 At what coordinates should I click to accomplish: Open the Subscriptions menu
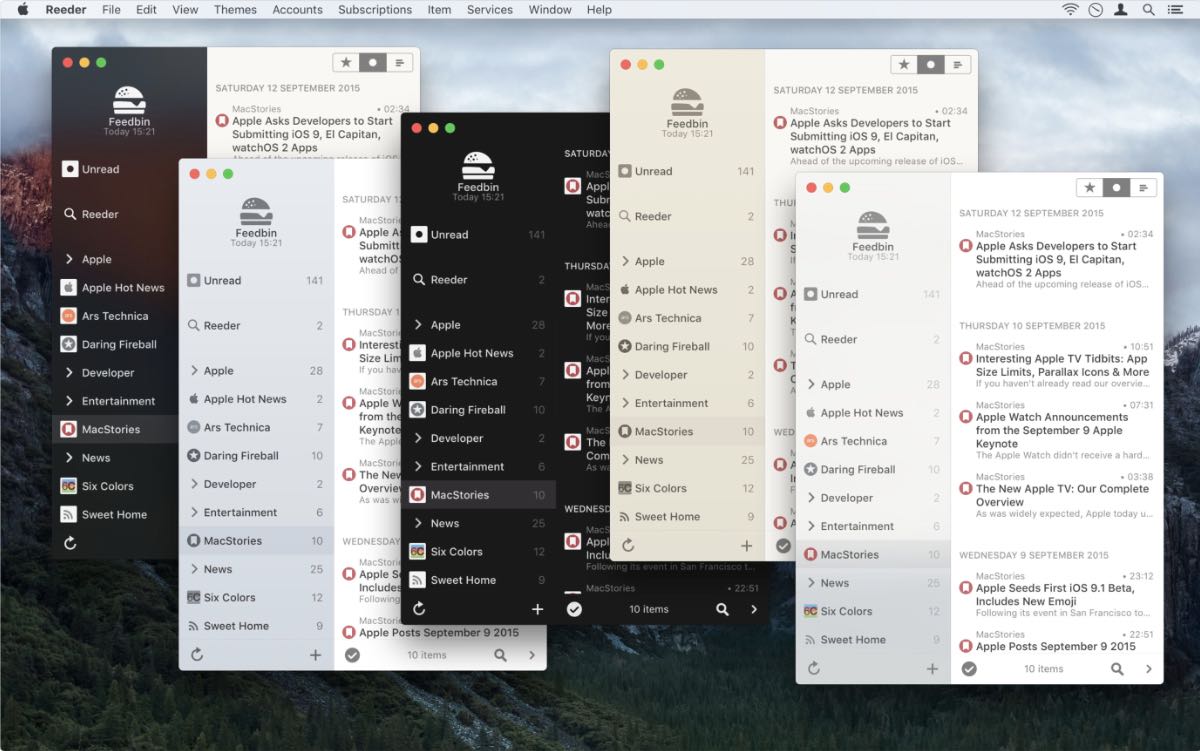(375, 10)
